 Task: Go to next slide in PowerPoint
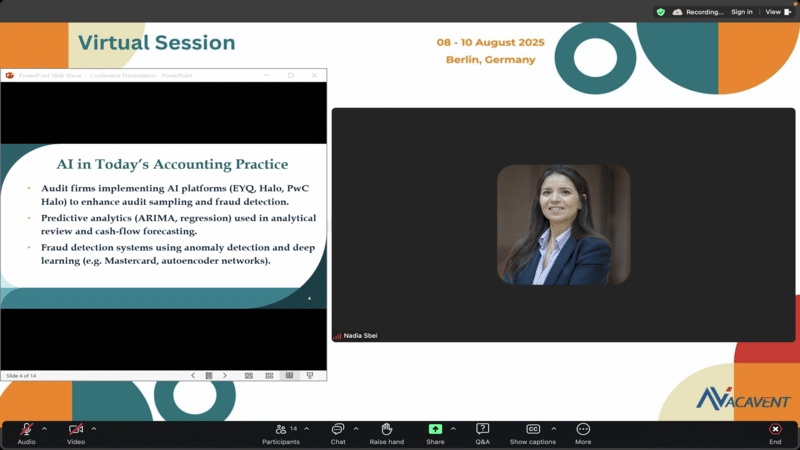pos(224,375)
